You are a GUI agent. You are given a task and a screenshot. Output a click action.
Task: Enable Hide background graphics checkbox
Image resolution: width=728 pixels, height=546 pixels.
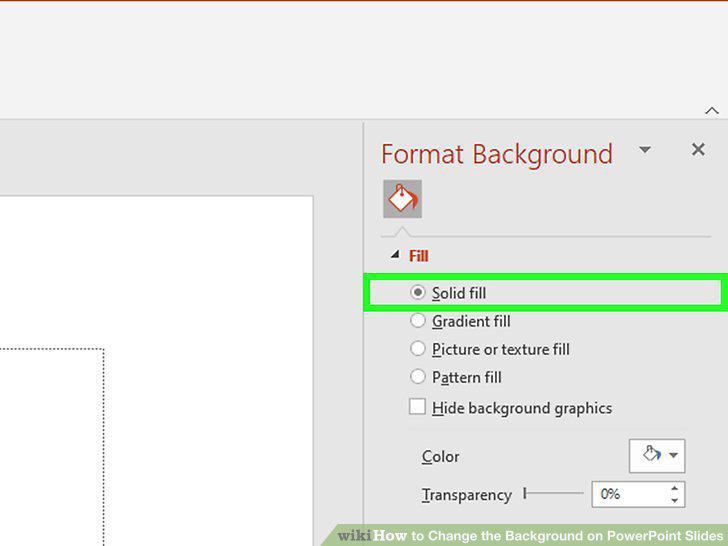point(417,407)
